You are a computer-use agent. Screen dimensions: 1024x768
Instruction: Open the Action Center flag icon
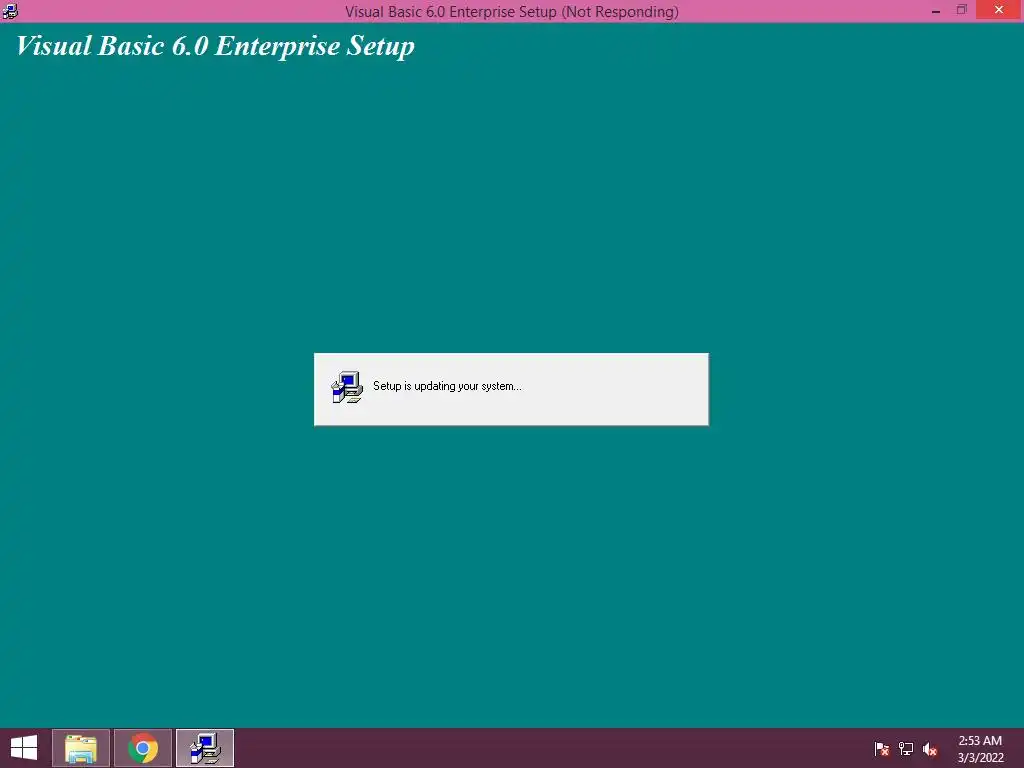click(x=882, y=749)
